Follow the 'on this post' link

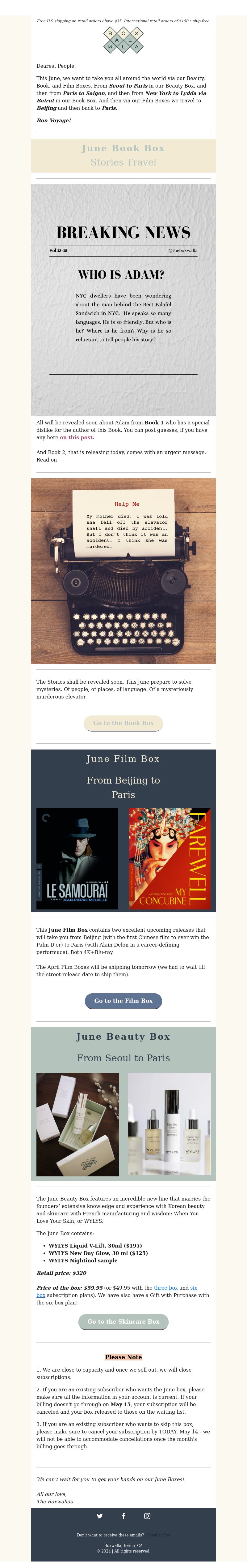tap(77, 437)
